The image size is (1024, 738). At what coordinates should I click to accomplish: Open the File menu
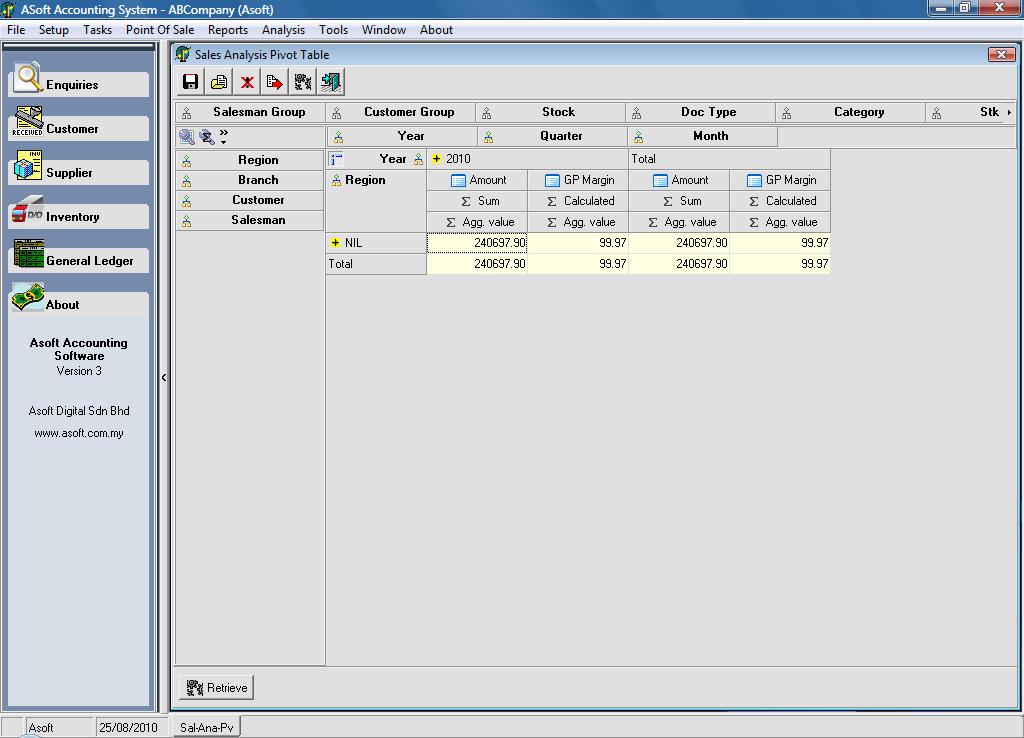pos(16,30)
